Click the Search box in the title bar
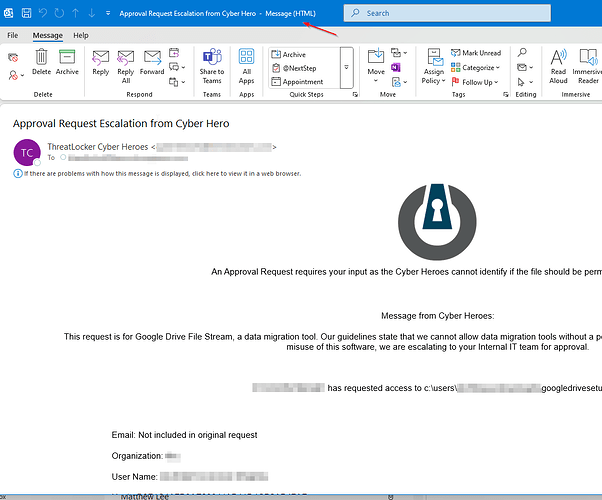602x500 pixels. click(x=447, y=13)
